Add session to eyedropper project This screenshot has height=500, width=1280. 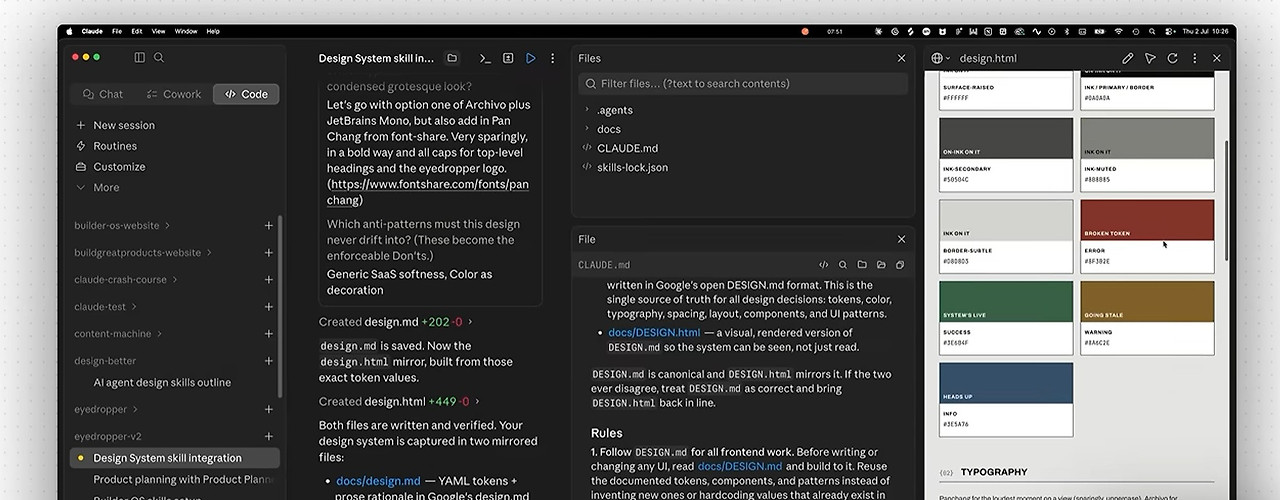click(268, 410)
